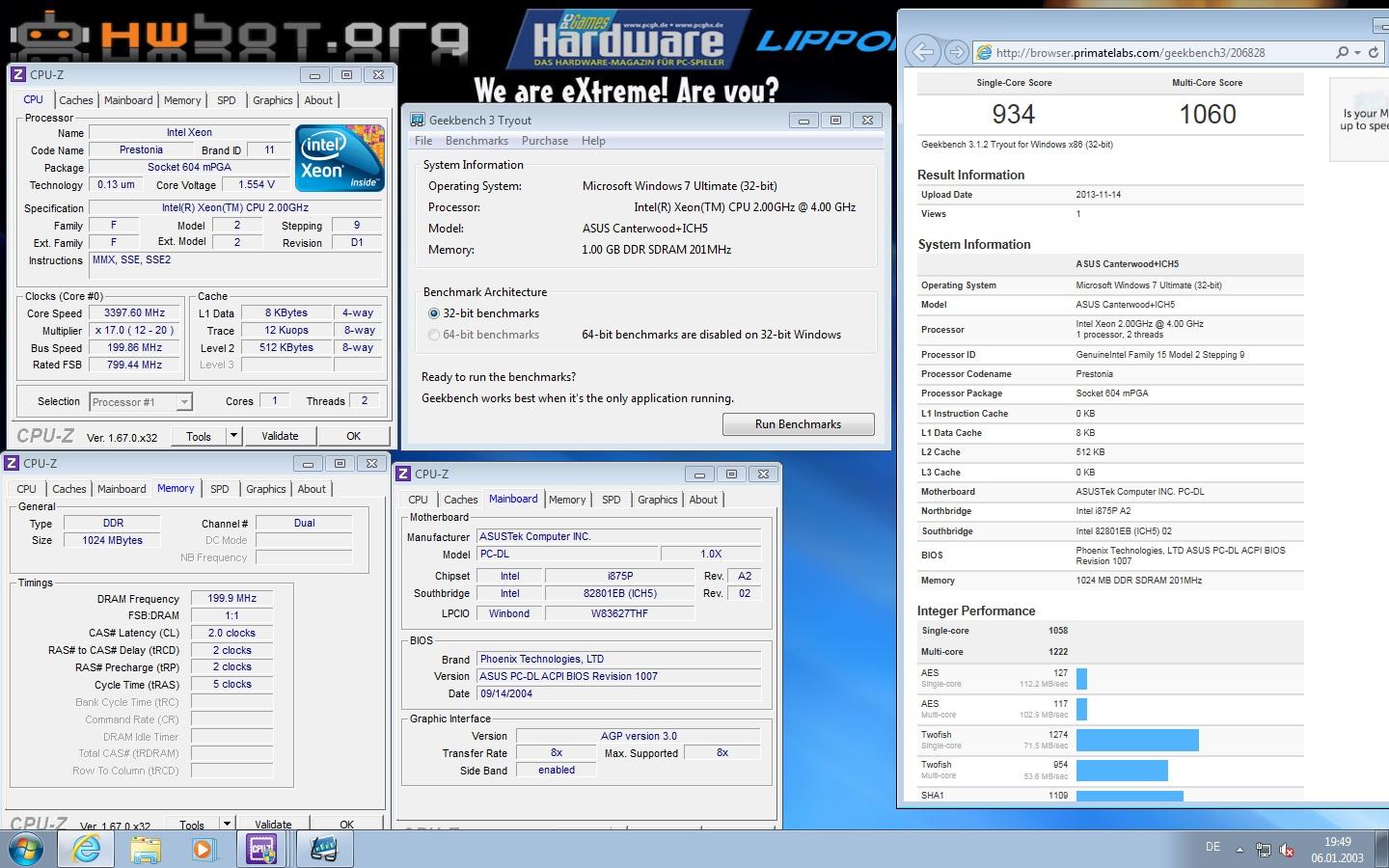The image size is (1389, 868).
Task: Click the browser Back arrow button
Action: 922,52
